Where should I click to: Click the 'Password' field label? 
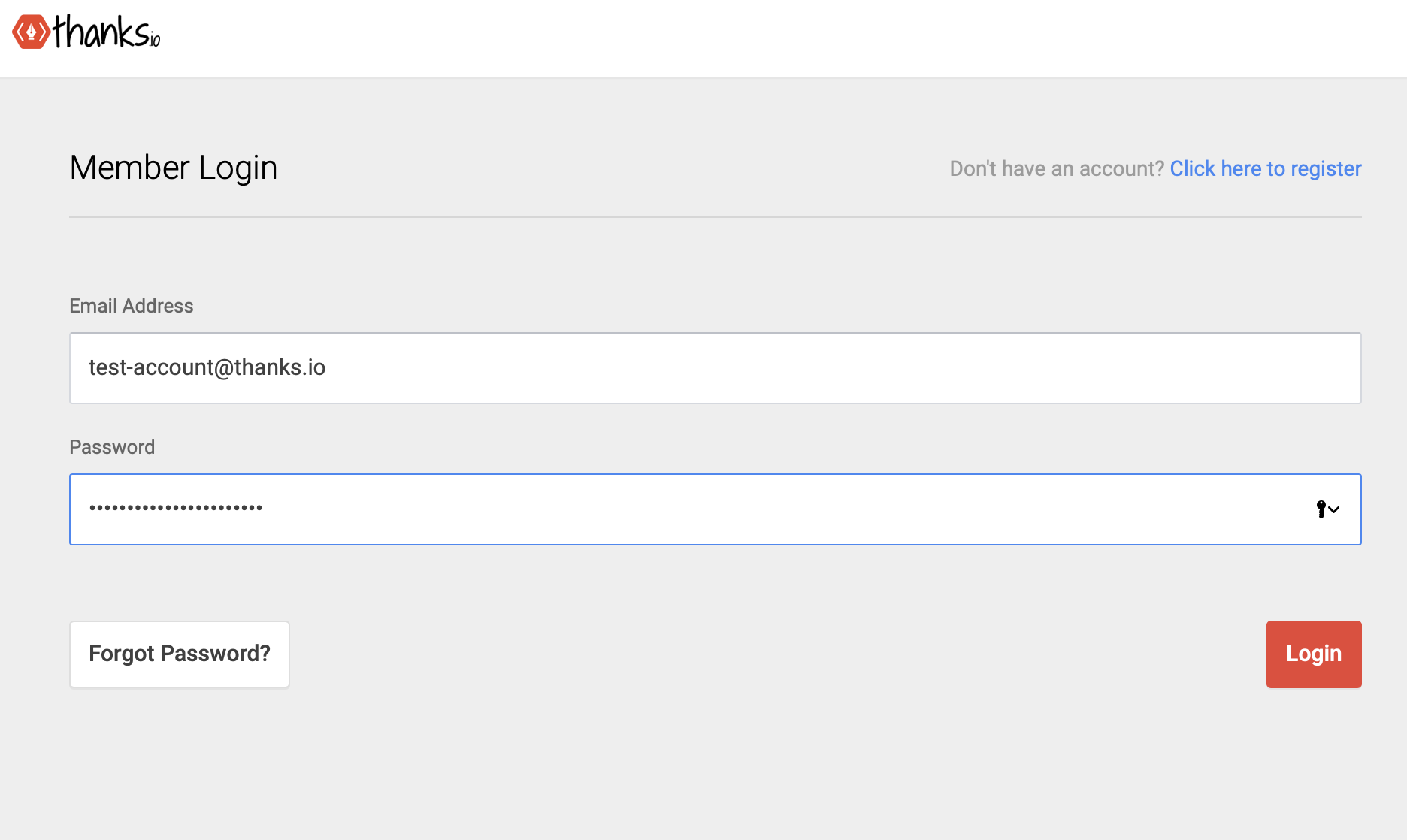coord(111,447)
